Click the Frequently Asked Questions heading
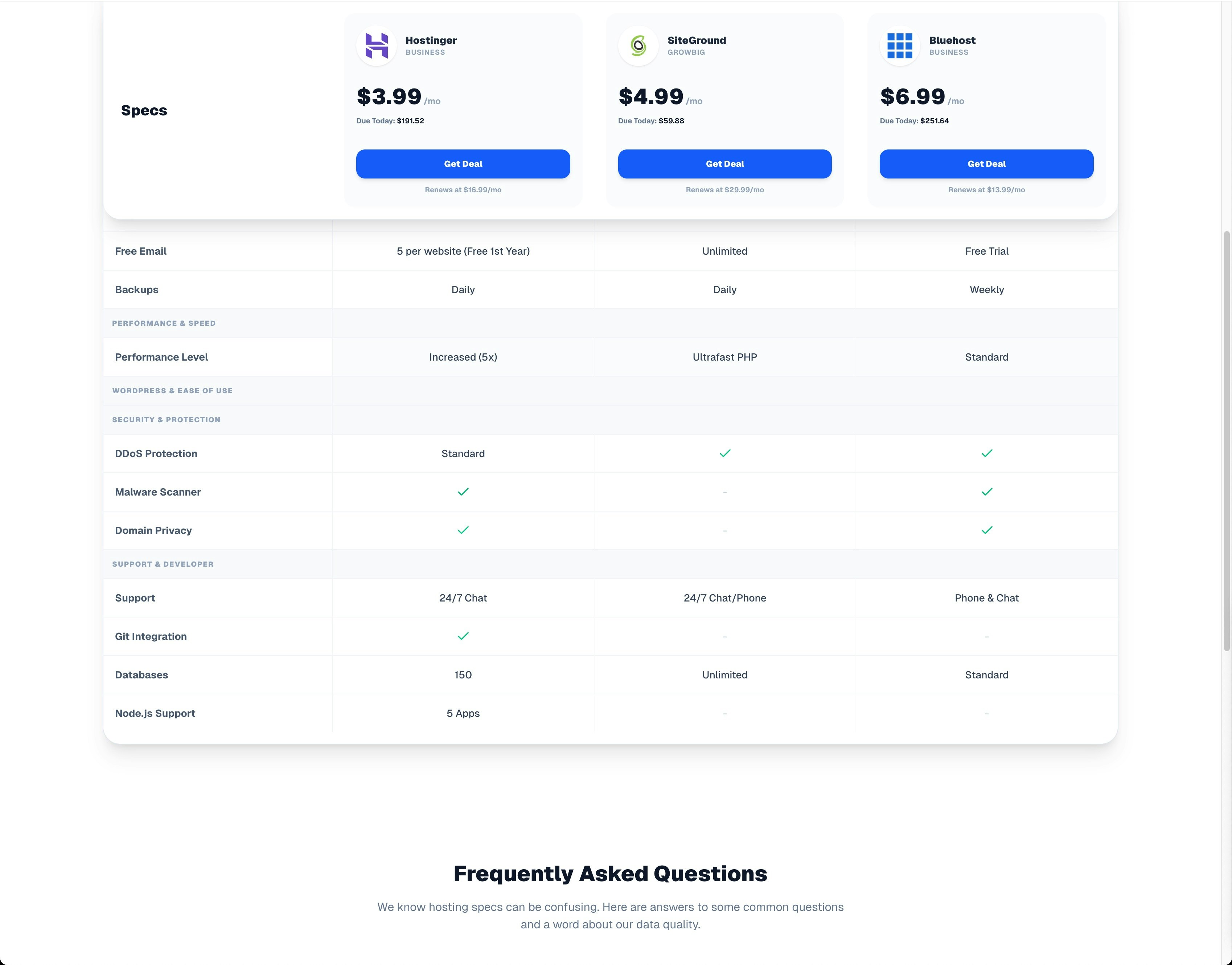 tap(610, 874)
